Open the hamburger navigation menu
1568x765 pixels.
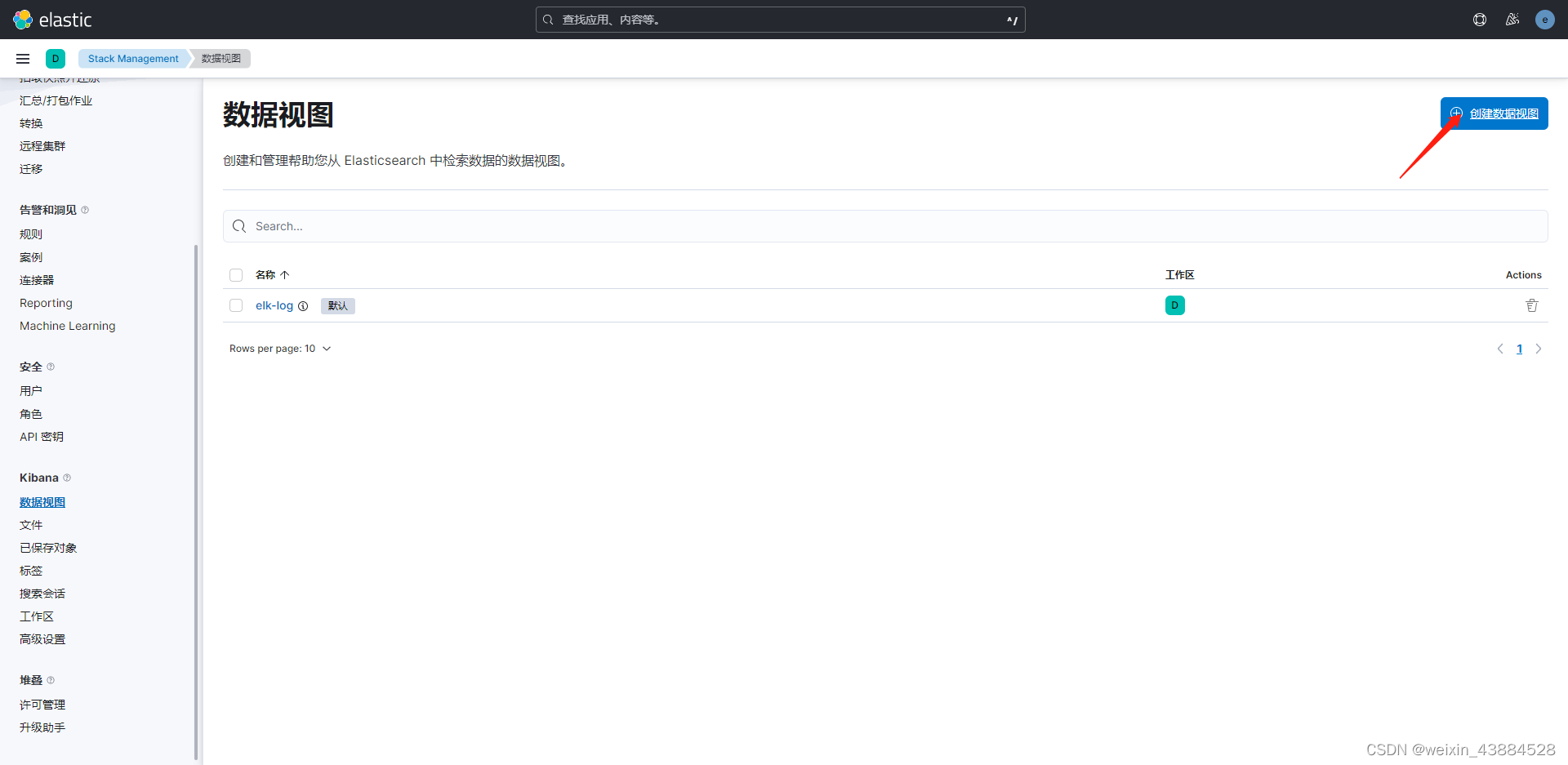tap(23, 59)
